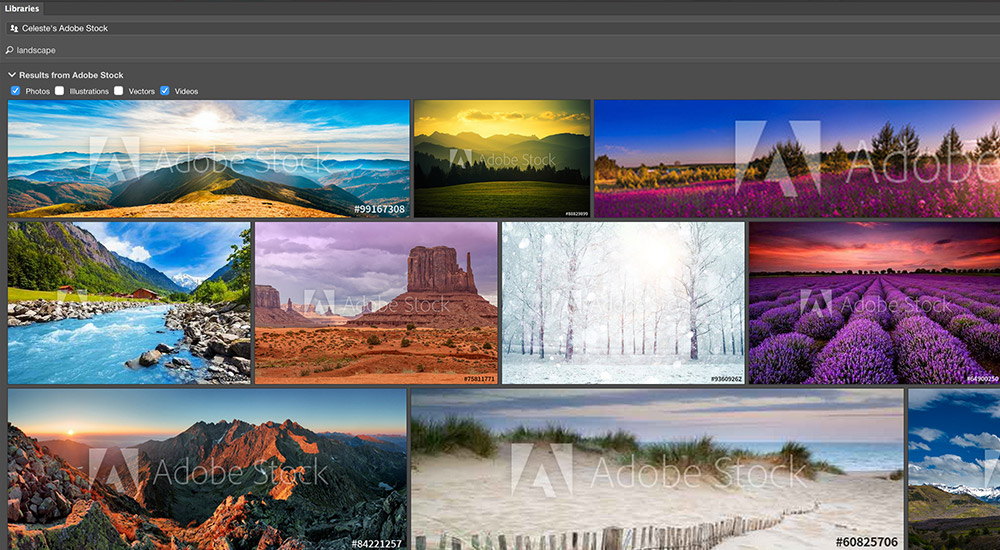Open the Celeste's Adobe Stock library dropdown
Screen dimensions: 1000x550
[x=500, y=29]
